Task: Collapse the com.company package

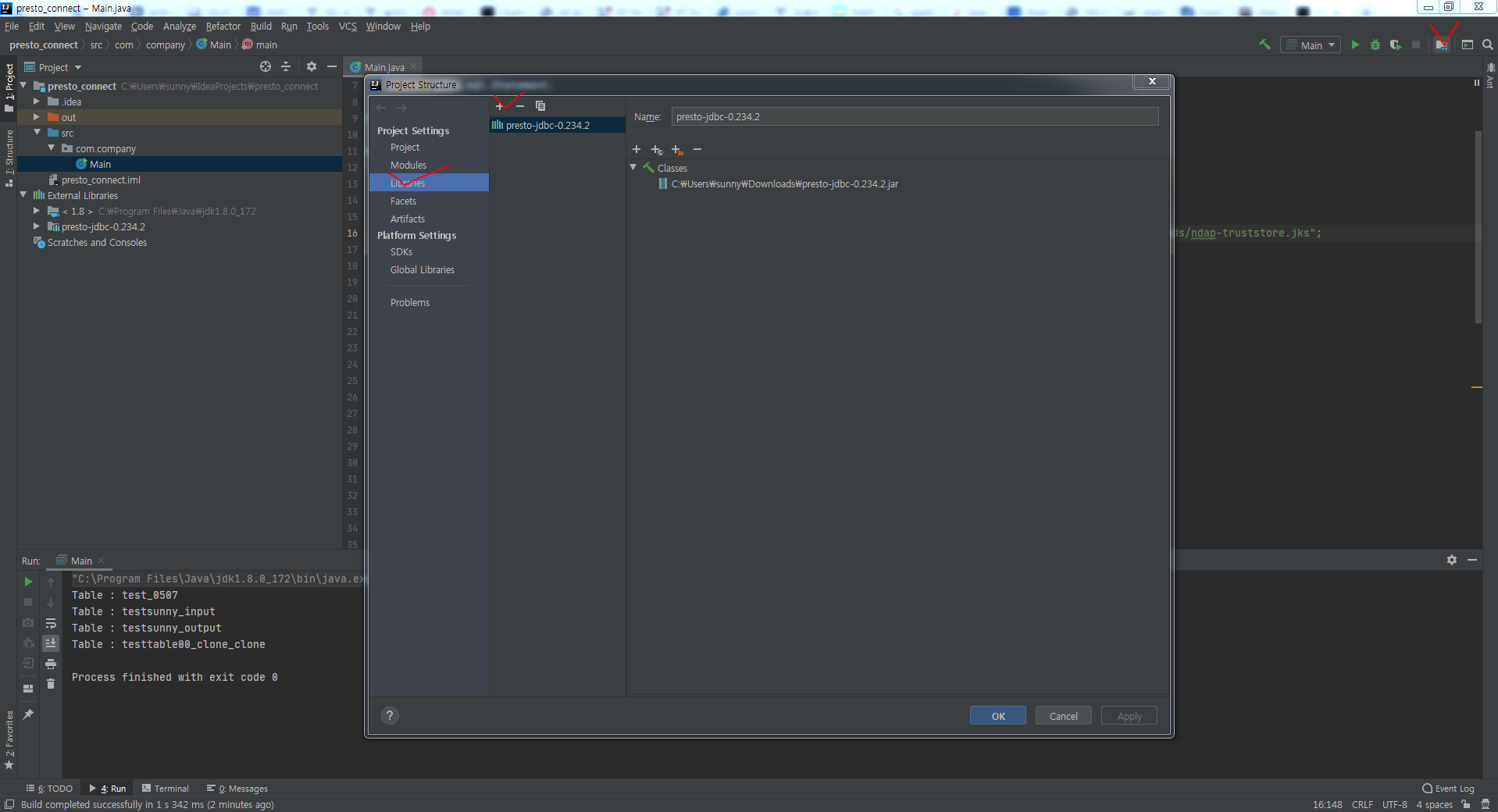Action: pyautogui.click(x=52, y=148)
